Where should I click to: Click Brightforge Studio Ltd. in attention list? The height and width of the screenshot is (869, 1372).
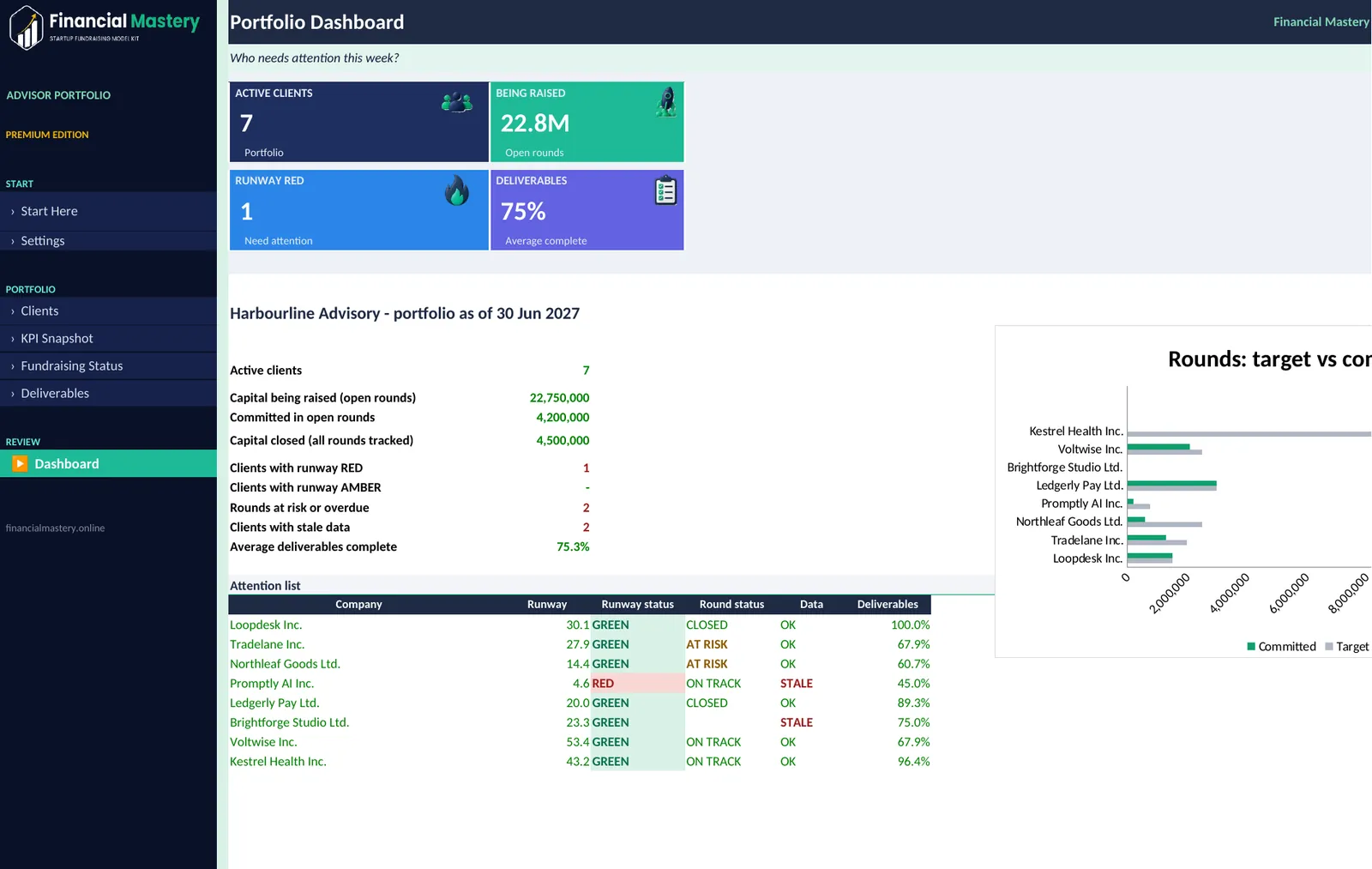(289, 723)
